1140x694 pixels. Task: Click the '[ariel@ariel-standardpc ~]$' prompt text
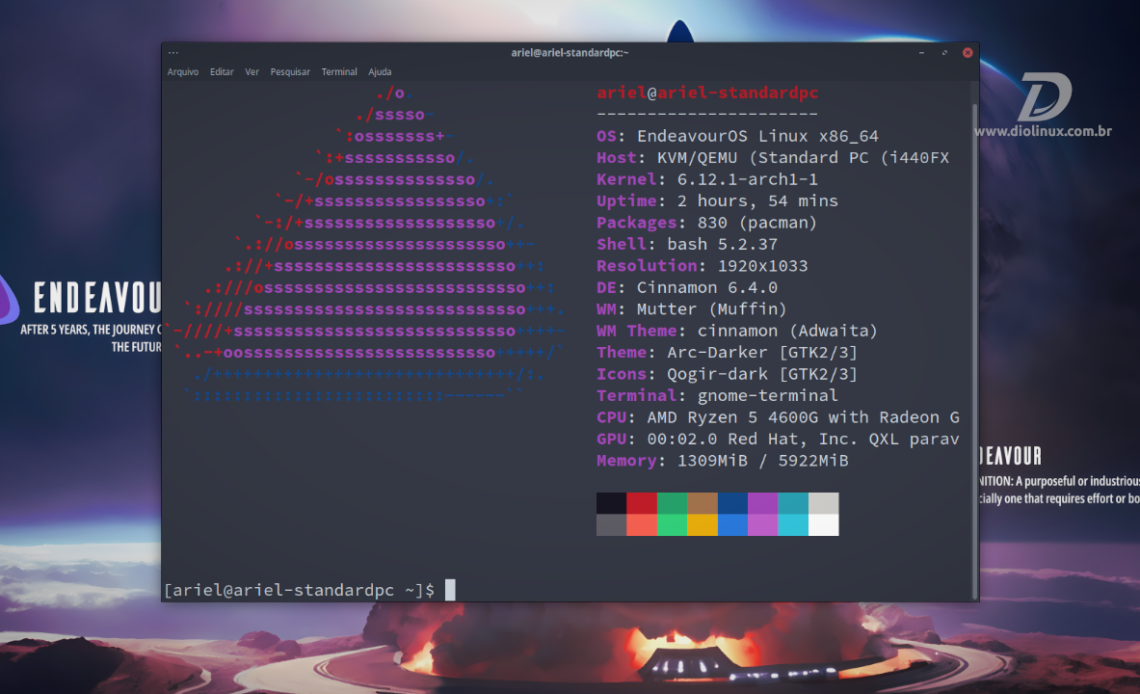(x=299, y=590)
